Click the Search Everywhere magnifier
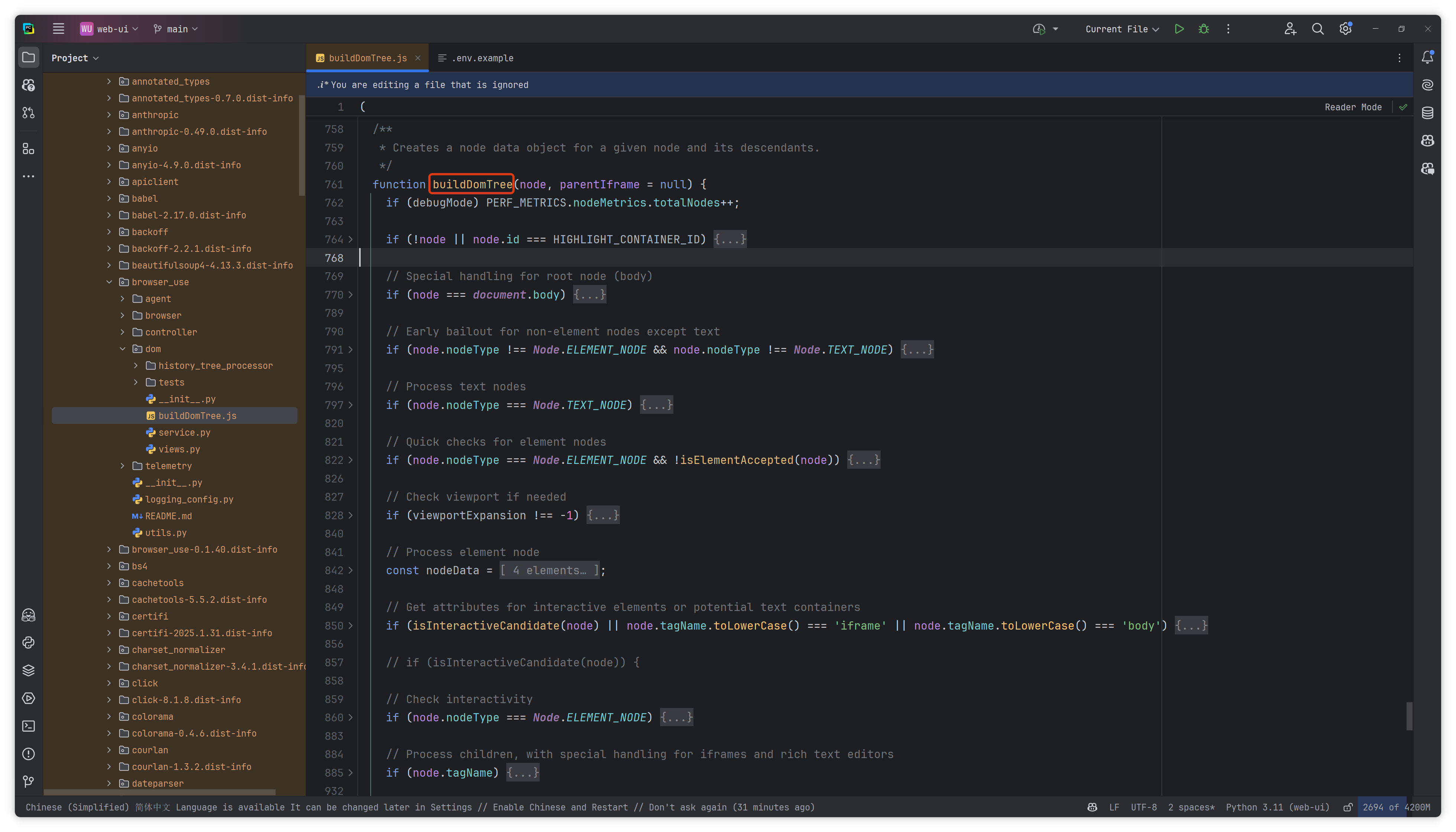This screenshot has height=832, width=1456. point(1317,29)
